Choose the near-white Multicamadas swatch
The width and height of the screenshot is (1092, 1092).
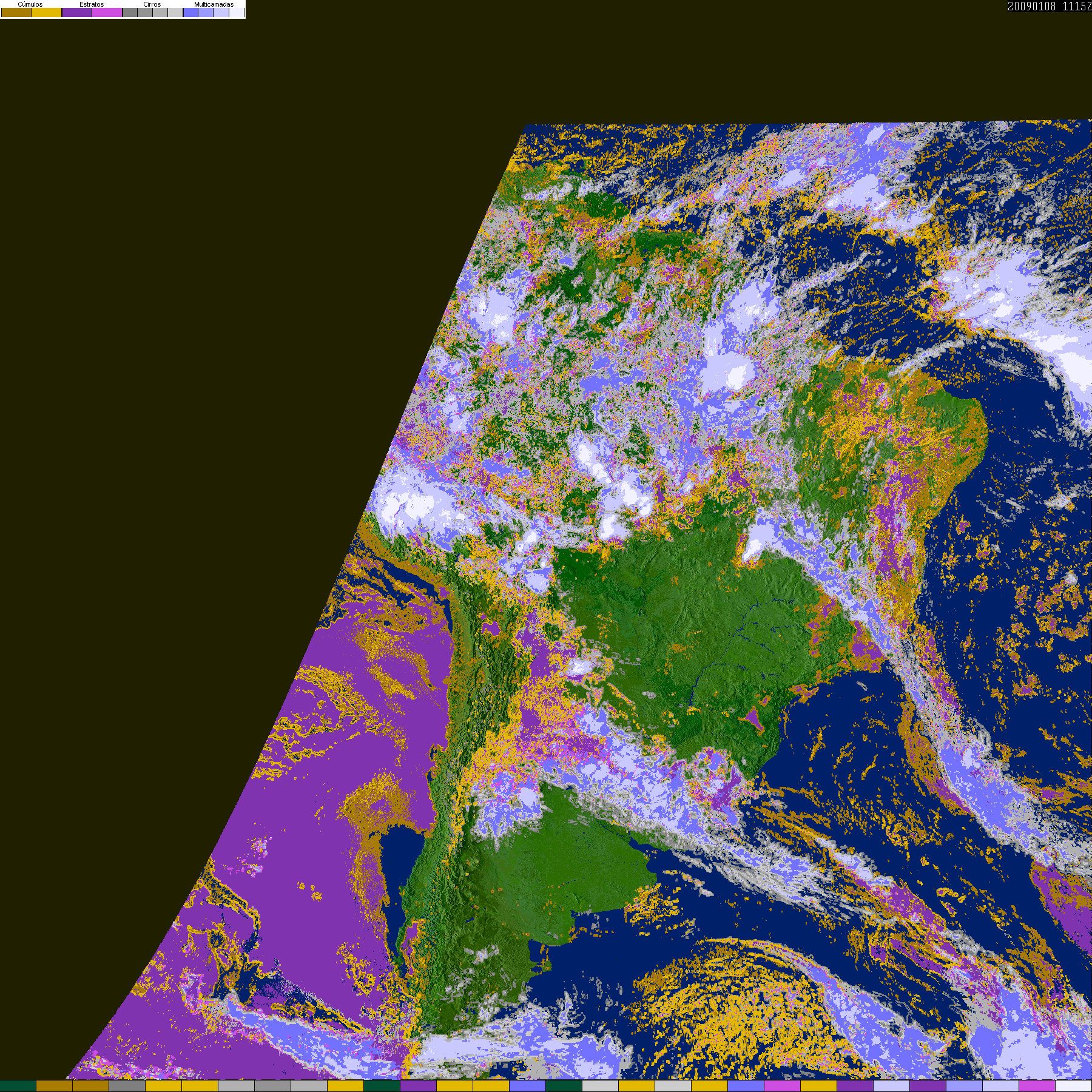(x=236, y=13)
